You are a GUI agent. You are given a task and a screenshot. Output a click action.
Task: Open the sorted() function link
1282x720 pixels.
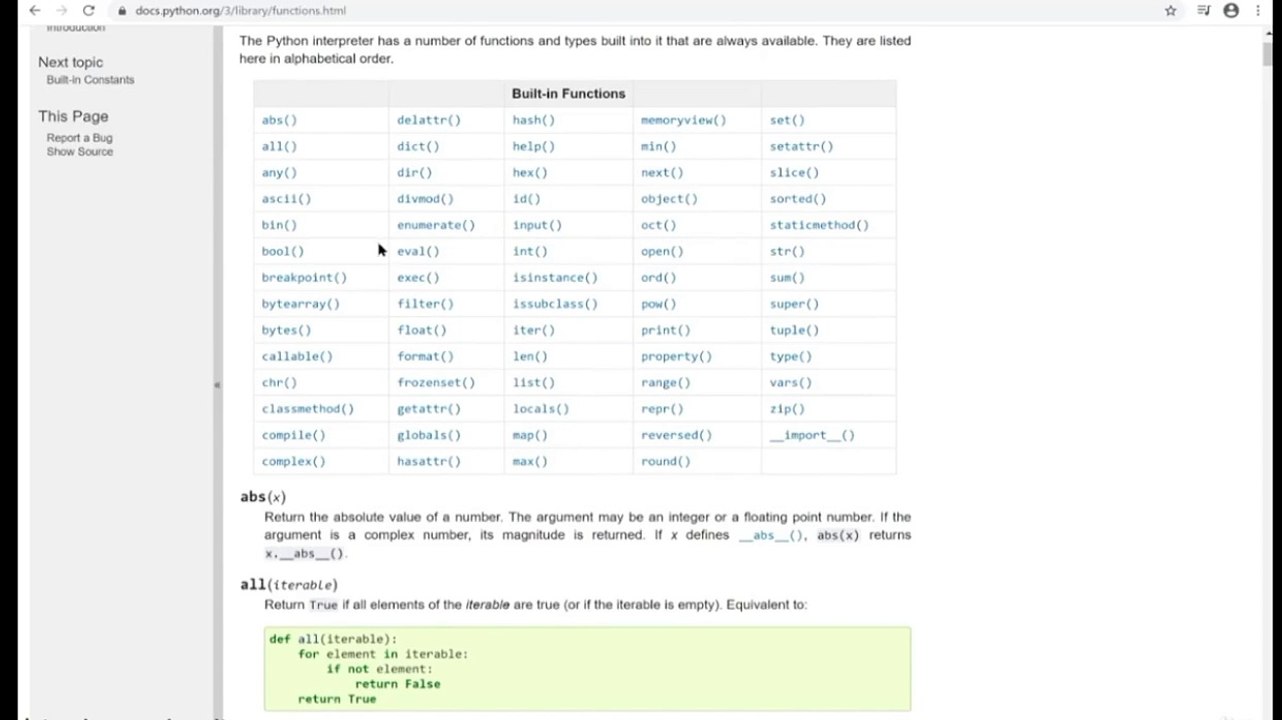[798, 199]
